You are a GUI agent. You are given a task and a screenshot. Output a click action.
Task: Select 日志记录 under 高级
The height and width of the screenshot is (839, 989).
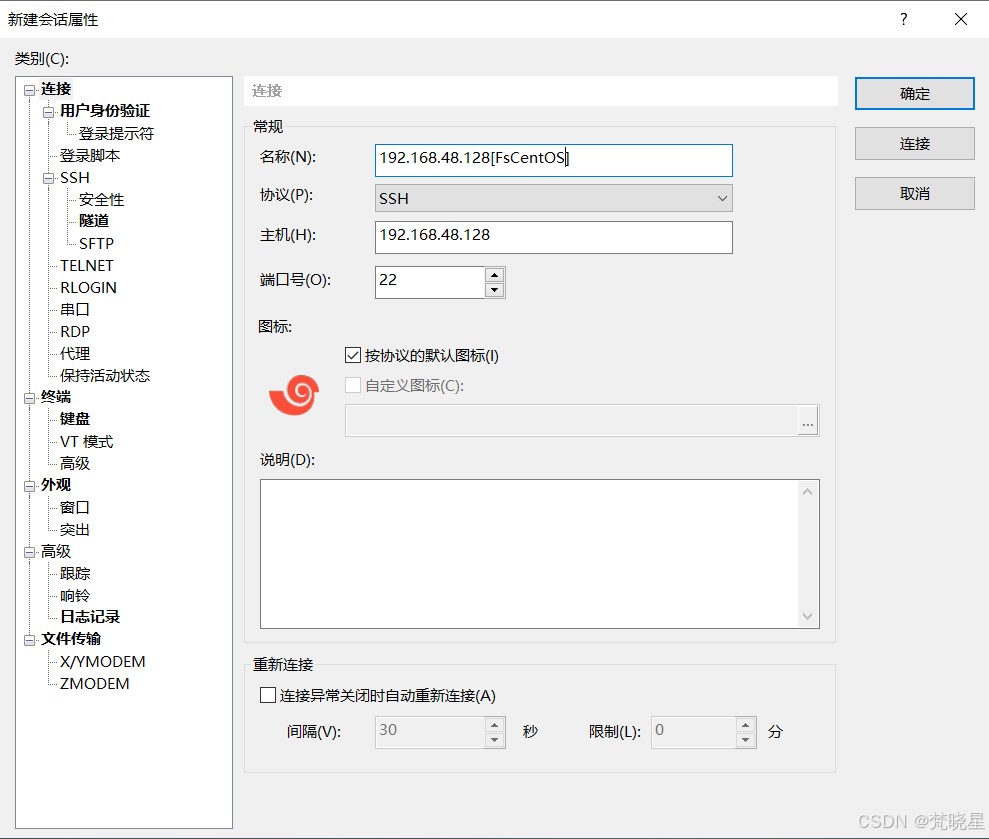(90, 617)
